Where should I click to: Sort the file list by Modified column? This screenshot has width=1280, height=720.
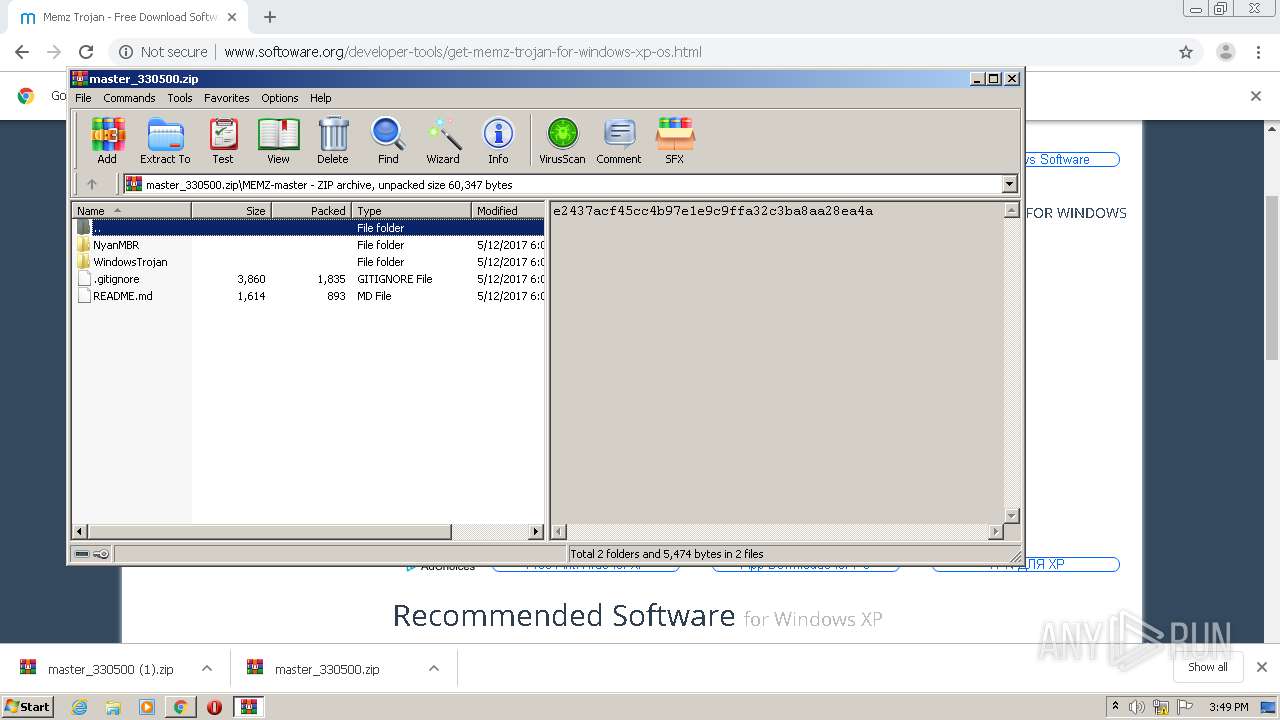pyautogui.click(x=508, y=210)
